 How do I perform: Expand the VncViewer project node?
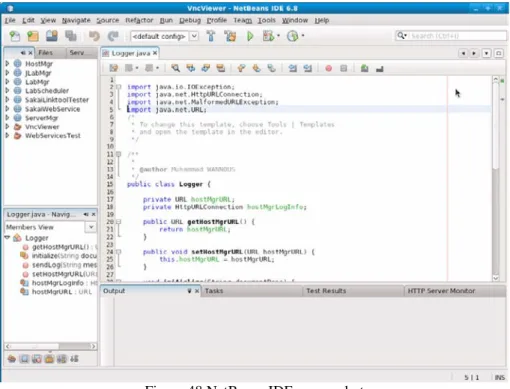pos(7,126)
